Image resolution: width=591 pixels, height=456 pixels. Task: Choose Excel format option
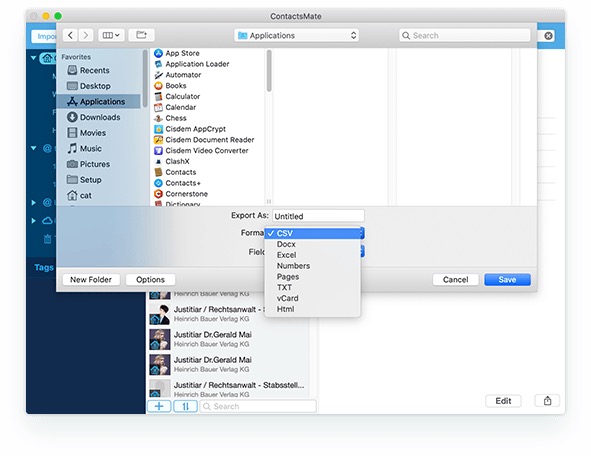[x=313, y=255]
